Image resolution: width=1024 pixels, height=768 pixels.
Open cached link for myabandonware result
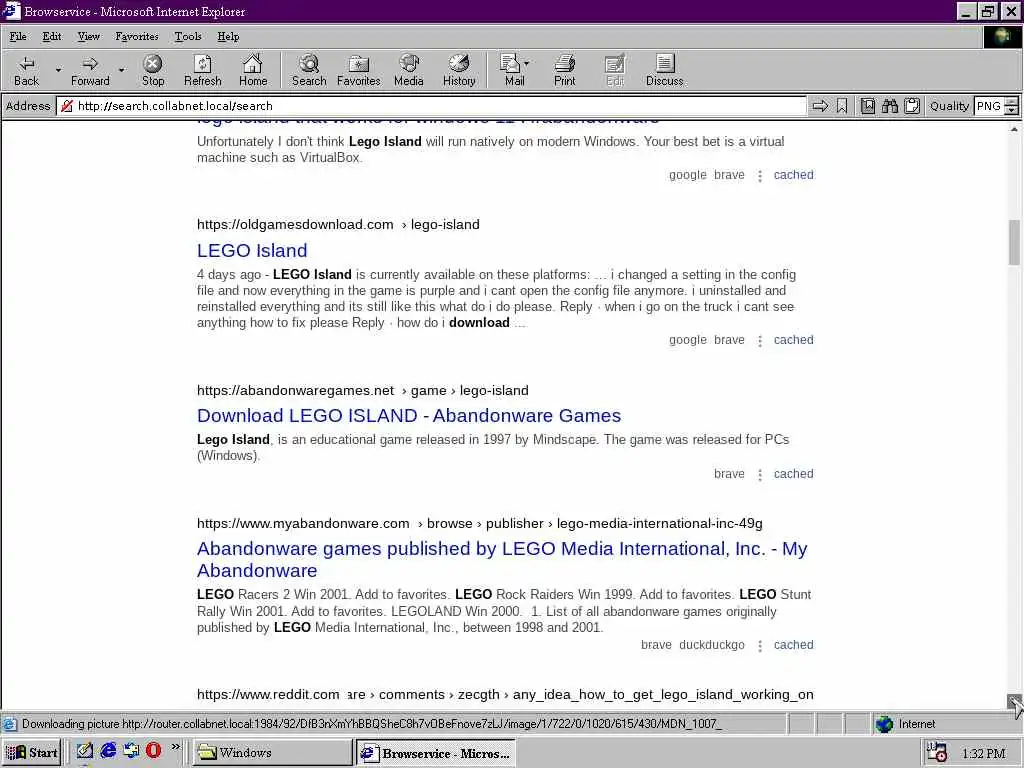click(x=793, y=645)
